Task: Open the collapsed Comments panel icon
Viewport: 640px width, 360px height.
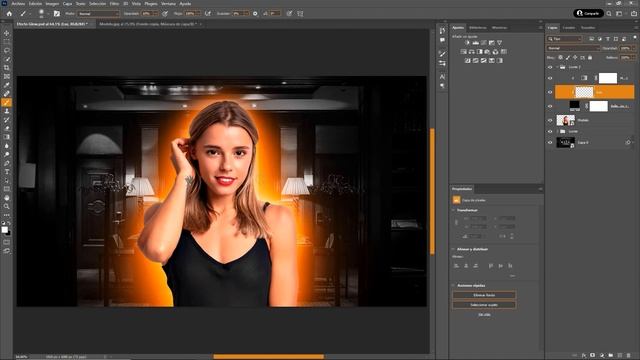Action: click(x=442, y=40)
